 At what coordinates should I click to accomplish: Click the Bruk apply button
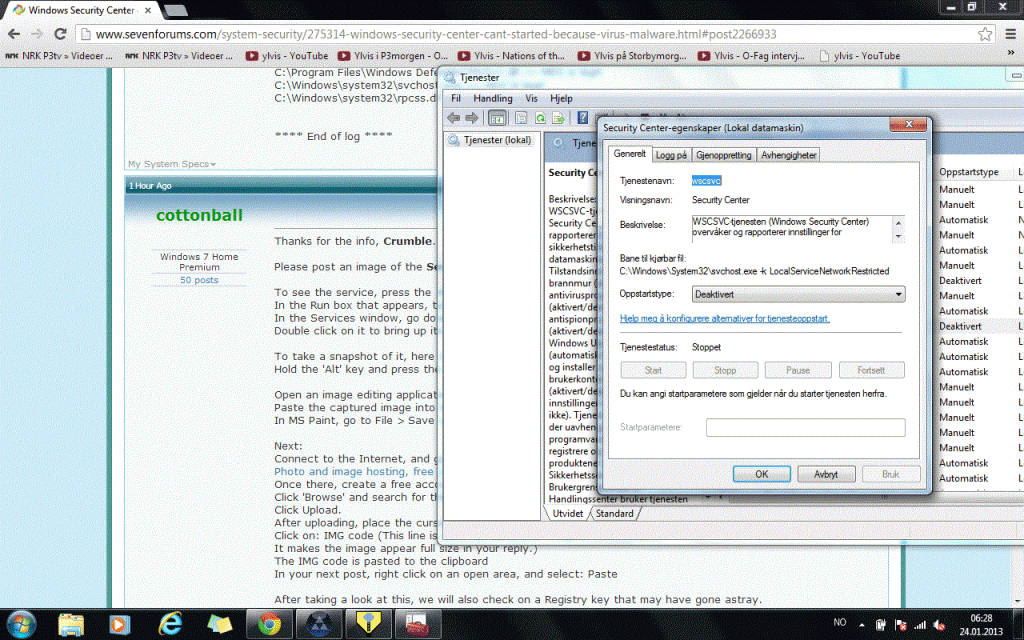coord(891,474)
